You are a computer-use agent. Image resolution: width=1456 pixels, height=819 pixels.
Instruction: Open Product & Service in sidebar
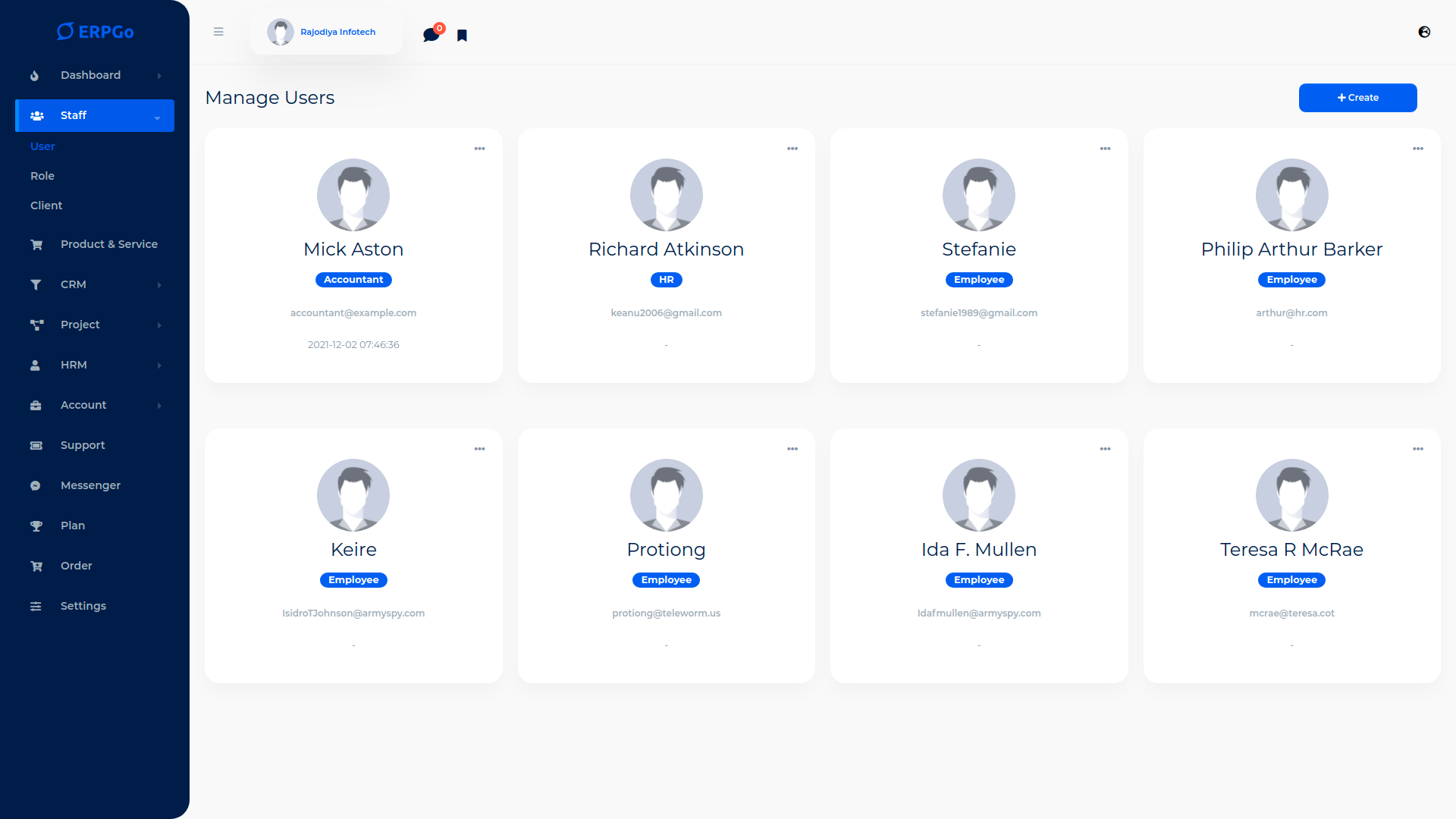(108, 244)
